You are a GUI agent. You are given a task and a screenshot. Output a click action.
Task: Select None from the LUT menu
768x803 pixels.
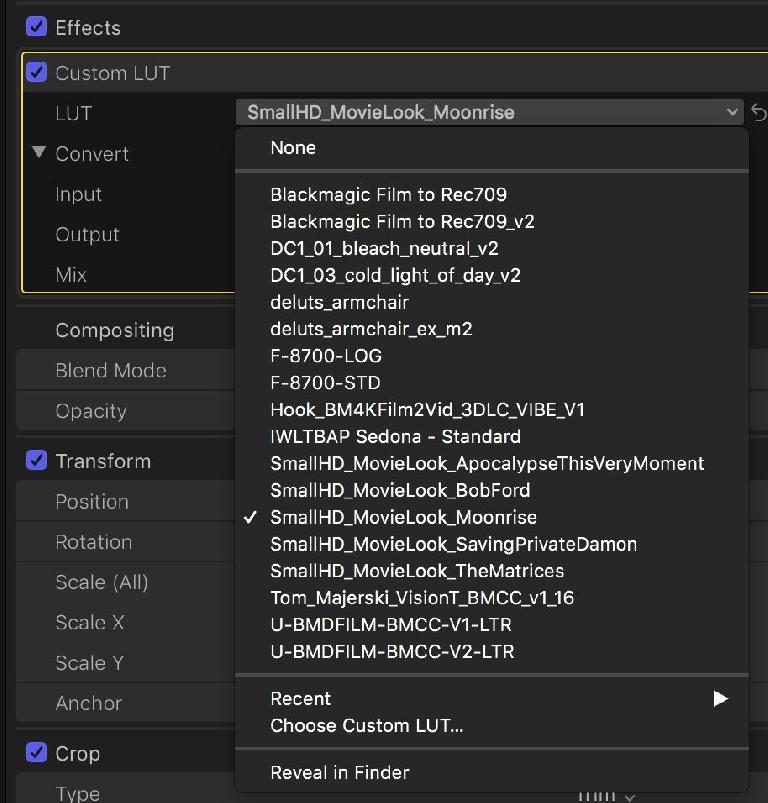click(x=293, y=148)
